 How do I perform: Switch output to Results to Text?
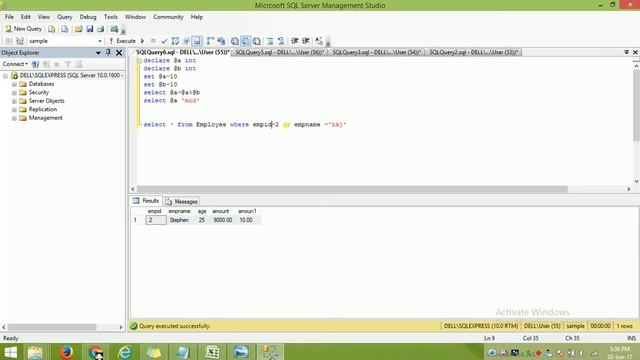point(235,41)
